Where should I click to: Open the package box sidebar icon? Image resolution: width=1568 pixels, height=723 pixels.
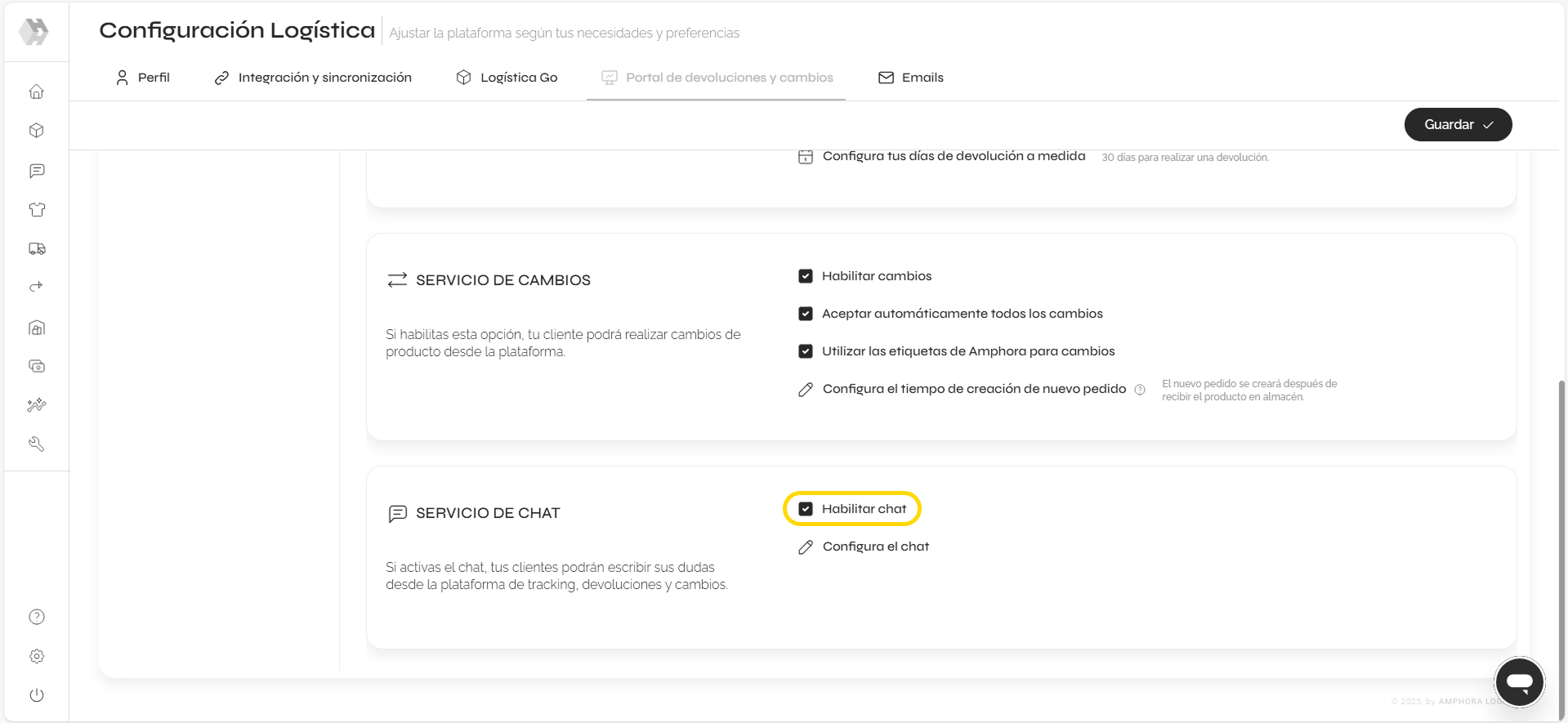(x=37, y=131)
